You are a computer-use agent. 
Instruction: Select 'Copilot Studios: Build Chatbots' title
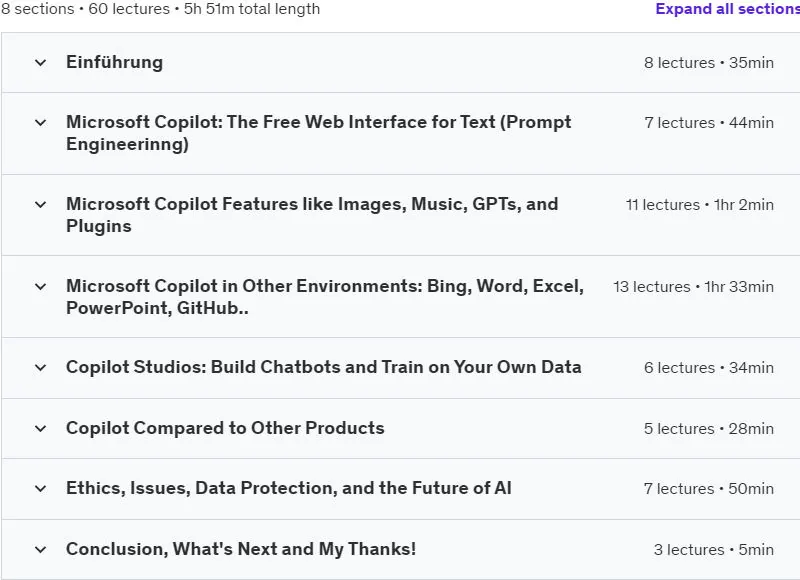(323, 367)
